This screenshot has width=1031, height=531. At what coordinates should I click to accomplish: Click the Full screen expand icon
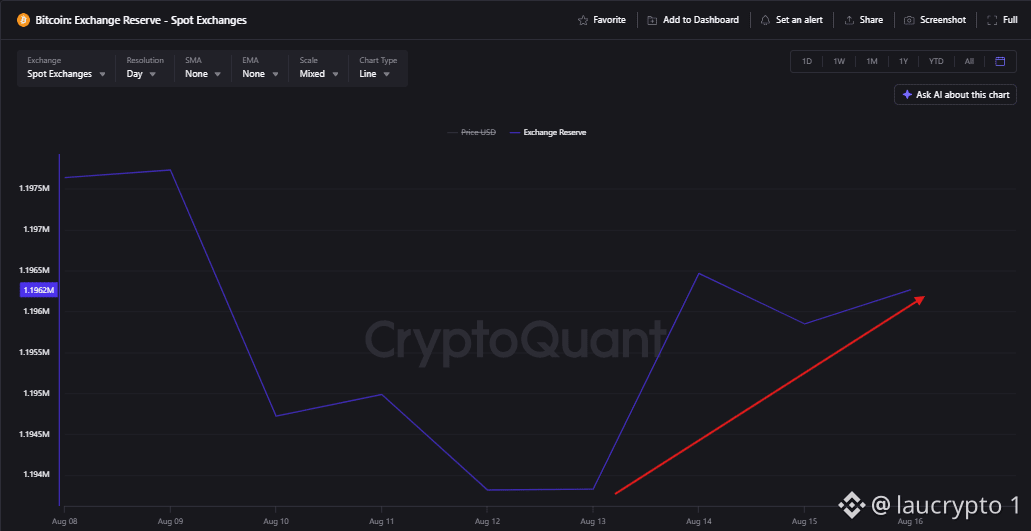click(x=992, y=20)
